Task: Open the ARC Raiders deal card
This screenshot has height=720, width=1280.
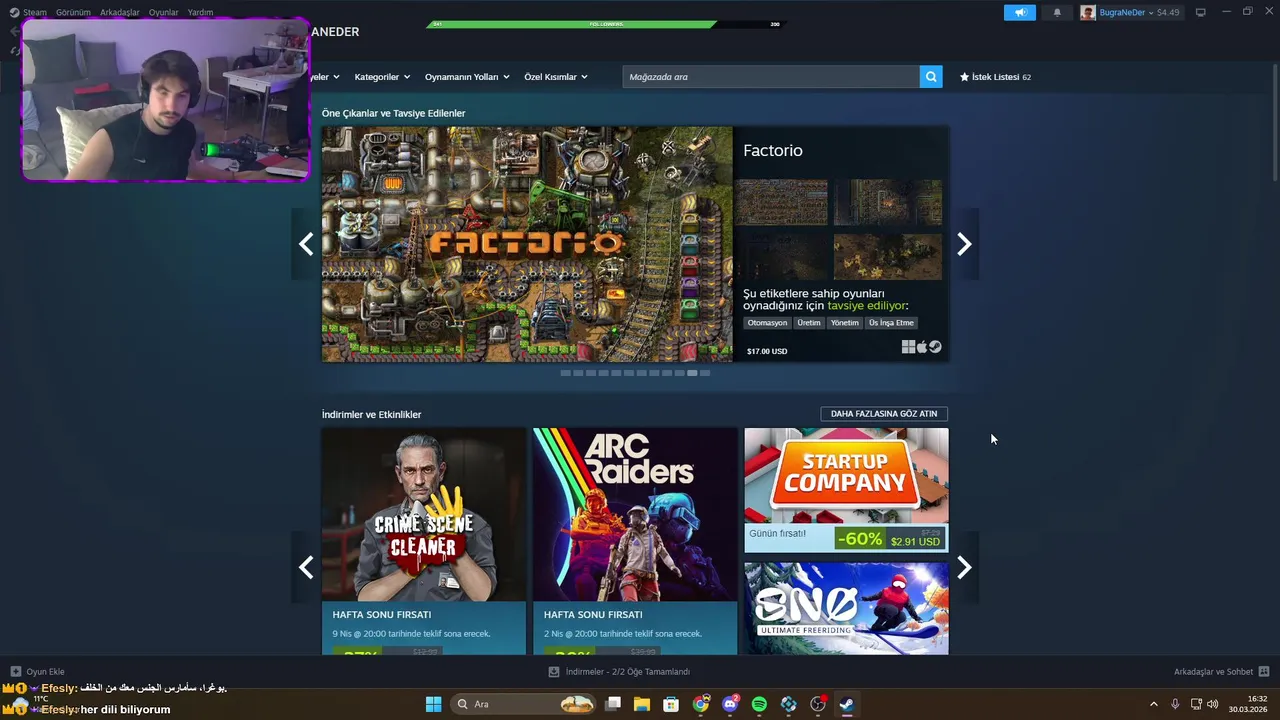Action: pyautogui.click(x=635, y=541)
